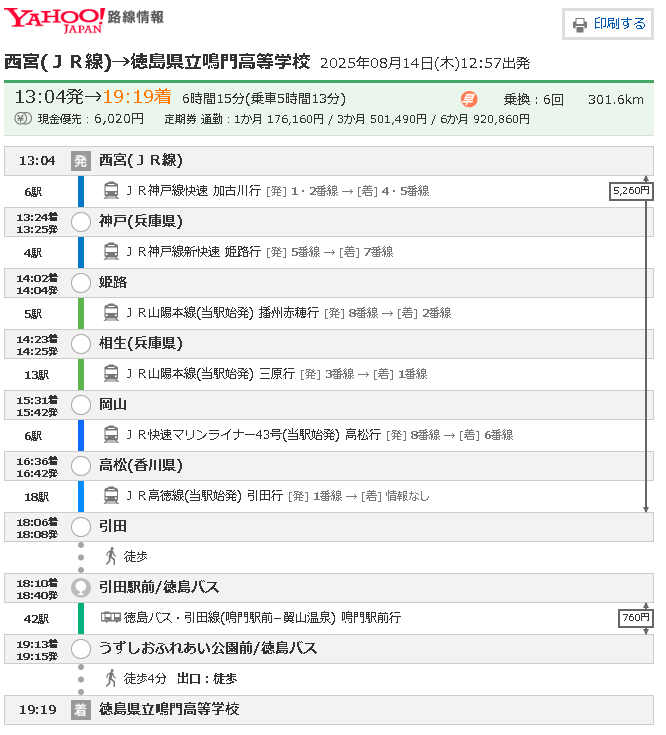Click the 6駅 count for 加古川行 train
666x735 pixels.
point(33,192)
